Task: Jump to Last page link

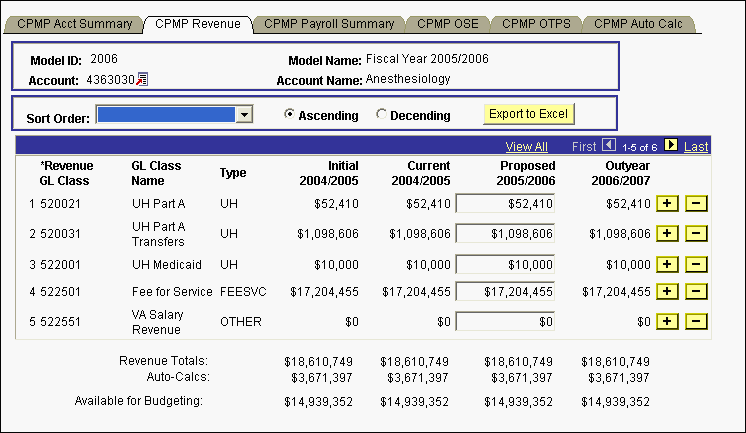Action: [696, 147]
